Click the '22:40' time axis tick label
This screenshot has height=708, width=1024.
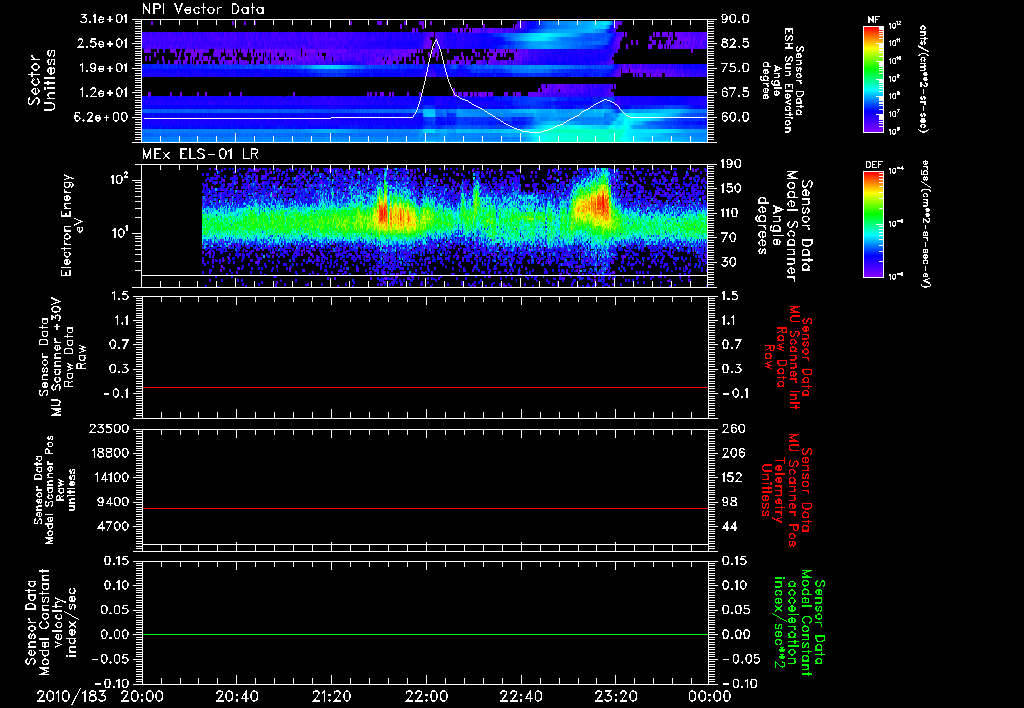(x=520, y=696)
